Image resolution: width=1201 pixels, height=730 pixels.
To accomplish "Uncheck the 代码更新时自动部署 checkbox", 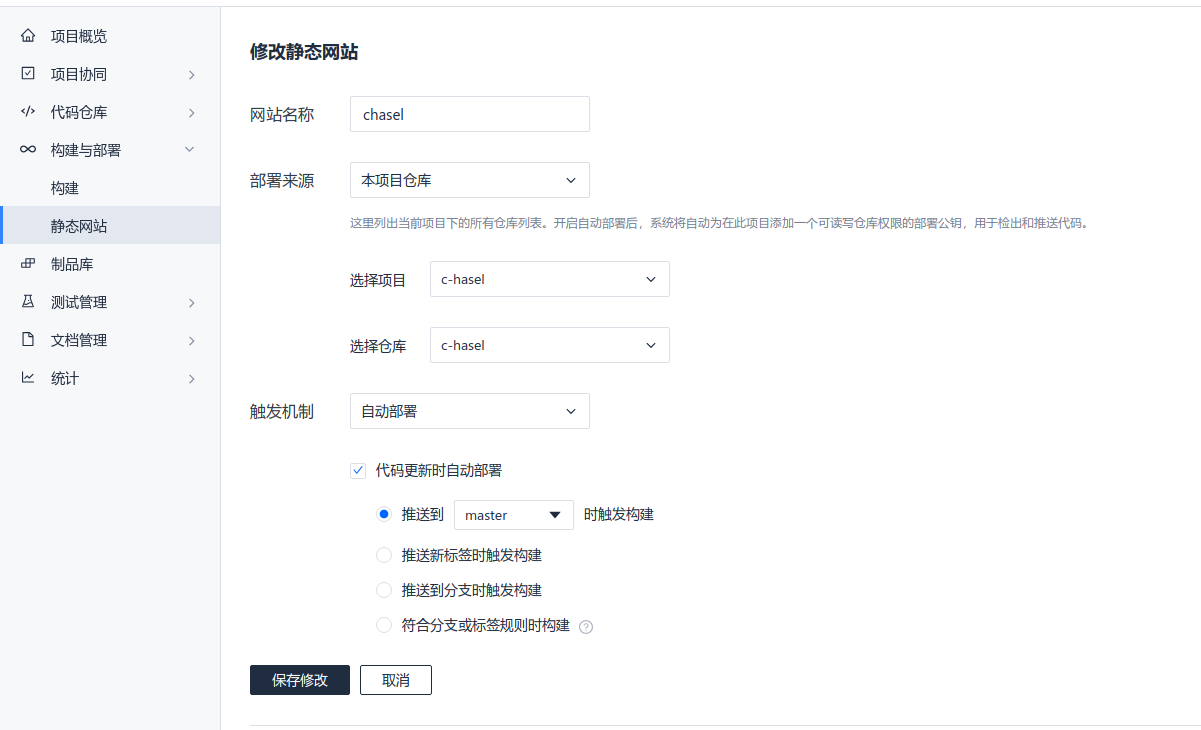I will point(358,470).
